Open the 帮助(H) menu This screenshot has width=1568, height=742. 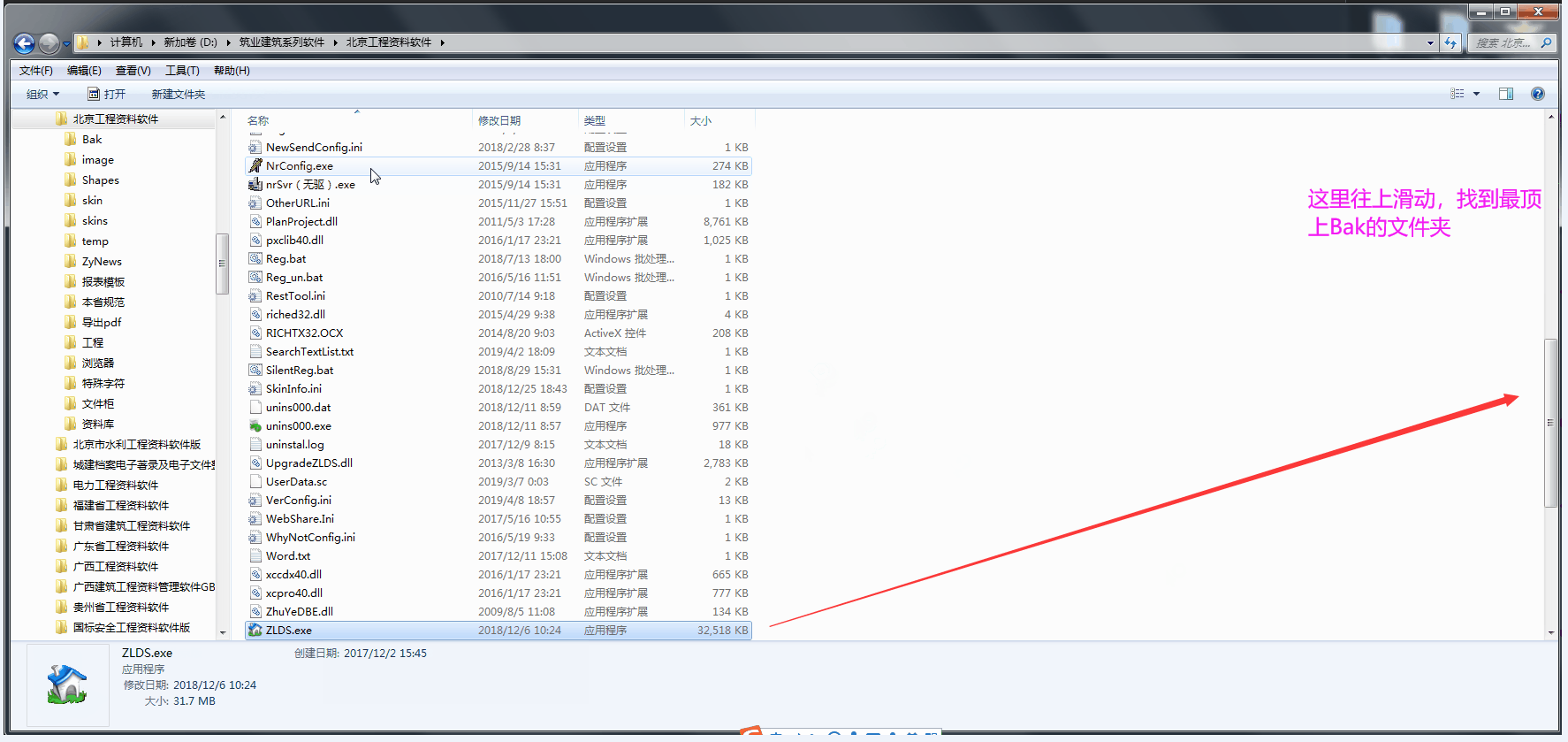click(x=232, y=71)
